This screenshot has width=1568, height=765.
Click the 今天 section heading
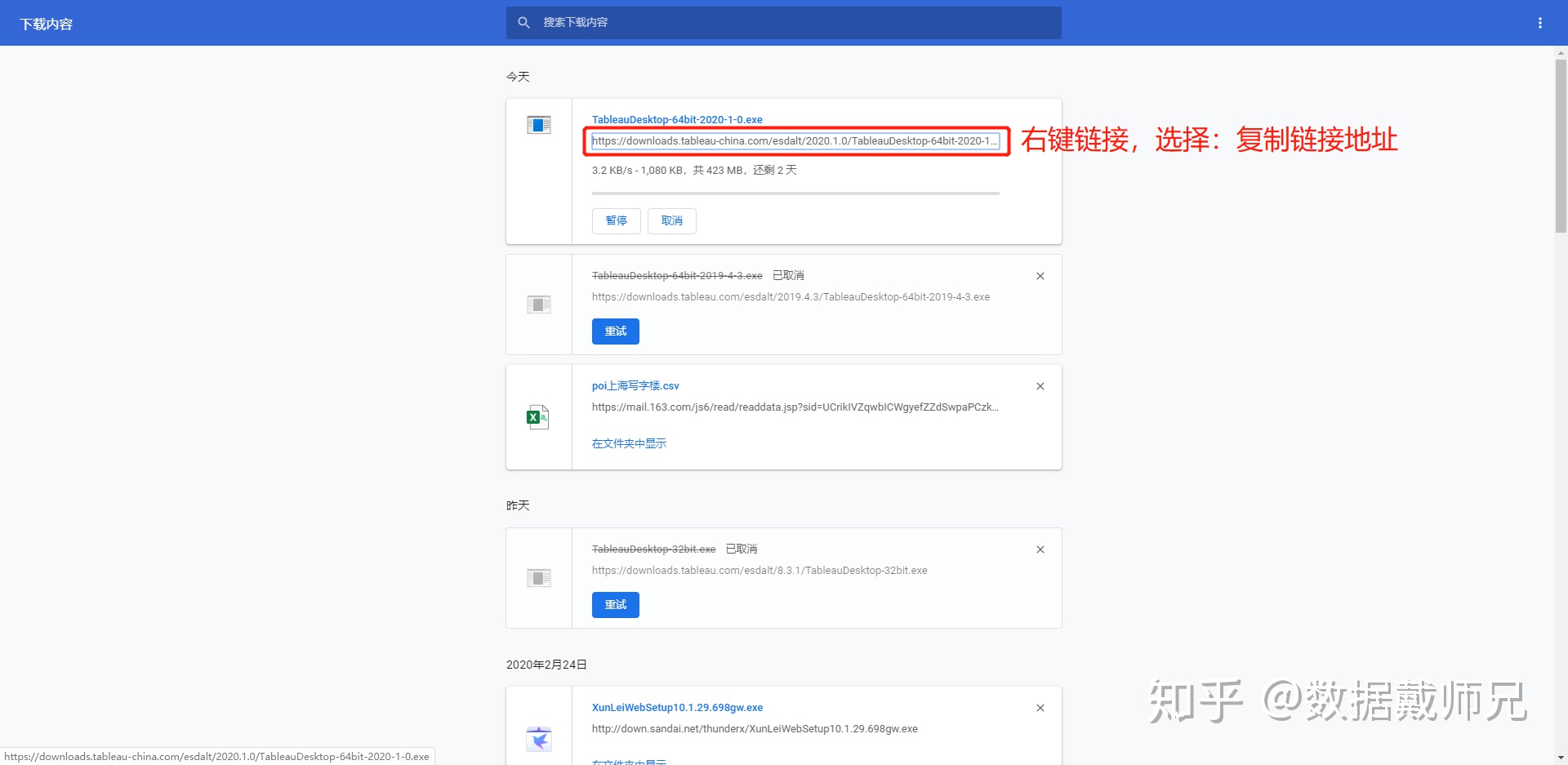[518, 77]
